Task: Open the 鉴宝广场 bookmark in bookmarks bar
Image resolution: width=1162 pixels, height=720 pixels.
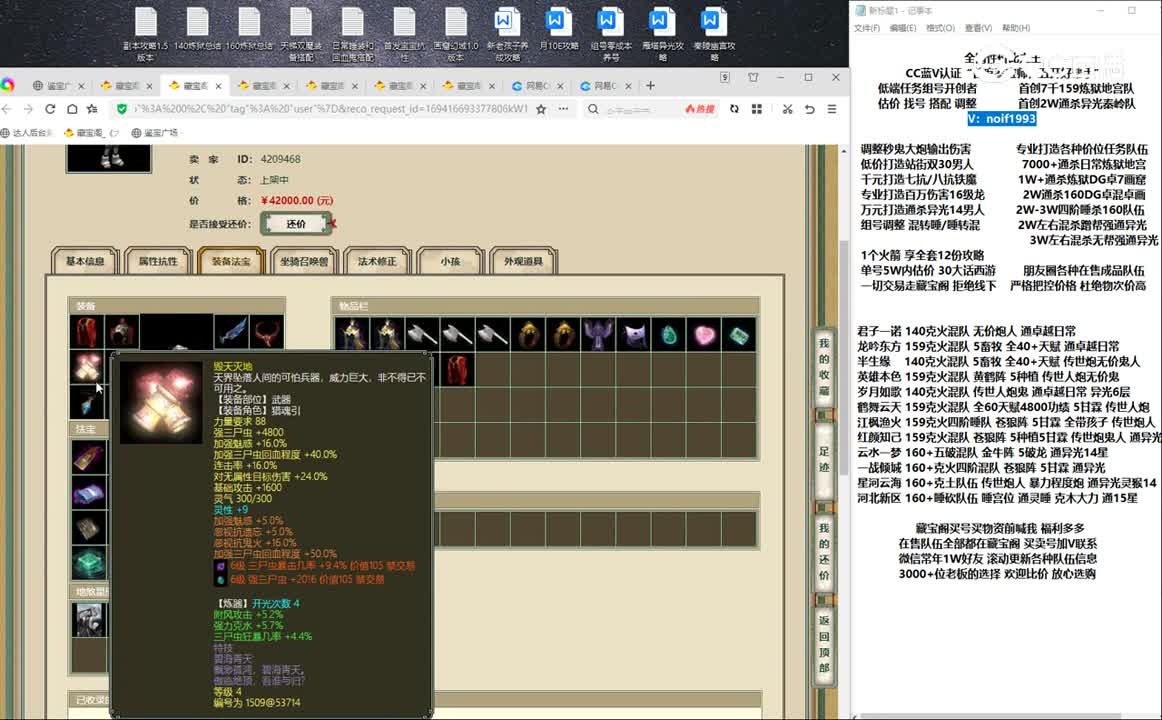Action: (155, 133)
